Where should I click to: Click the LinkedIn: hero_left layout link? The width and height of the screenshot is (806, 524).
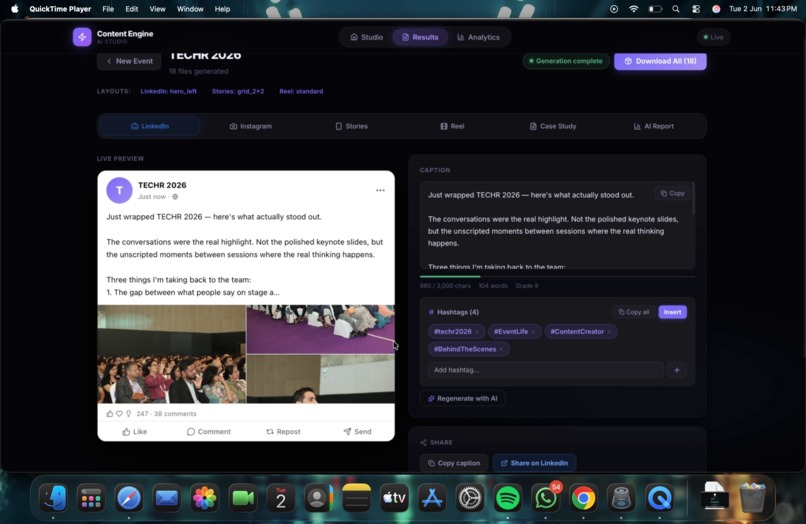[169, 92]
